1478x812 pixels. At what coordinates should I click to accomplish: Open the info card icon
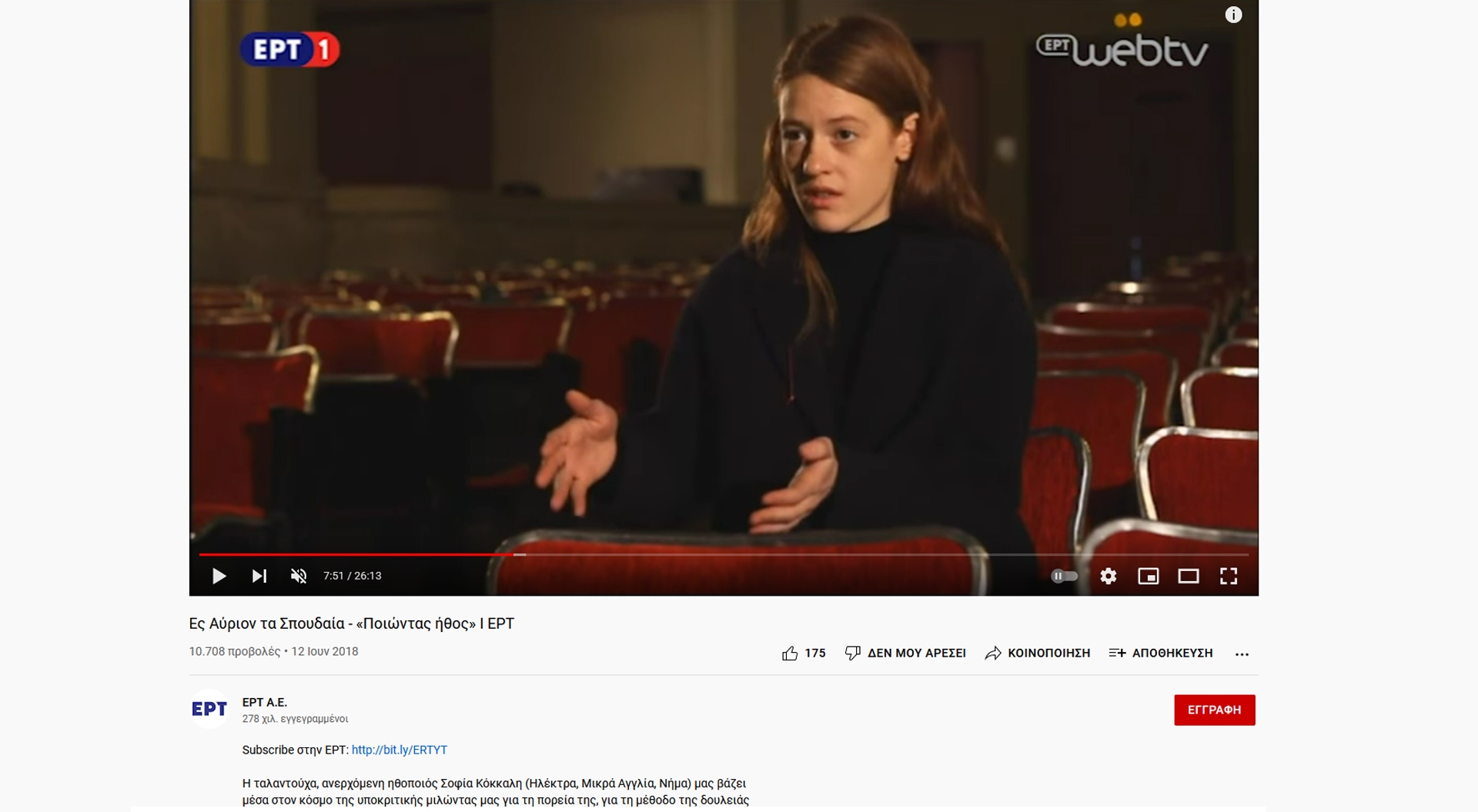coord(1233,15)
